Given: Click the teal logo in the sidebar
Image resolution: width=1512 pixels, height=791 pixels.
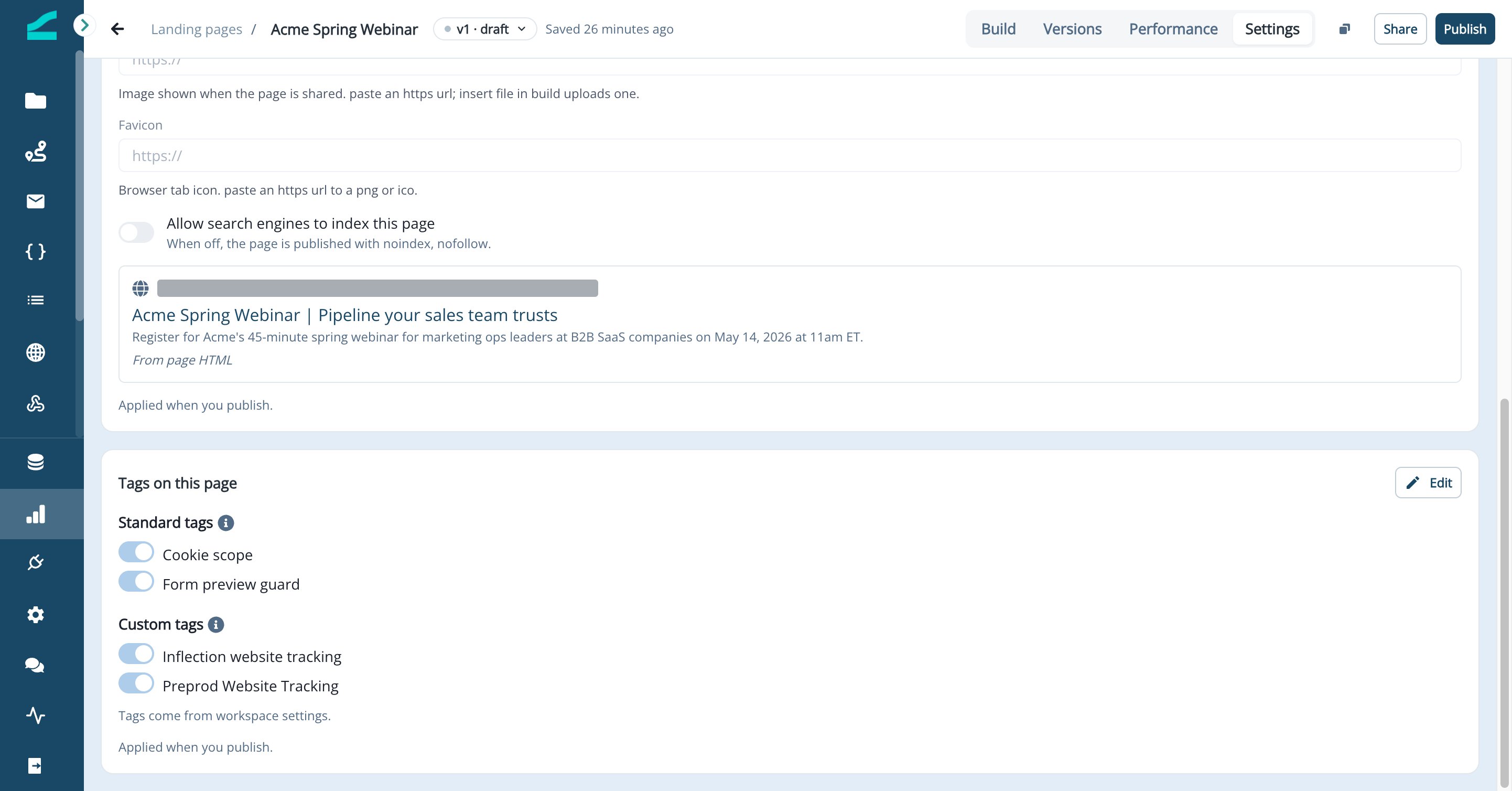Looking at the screenshot, I should 41,26.
